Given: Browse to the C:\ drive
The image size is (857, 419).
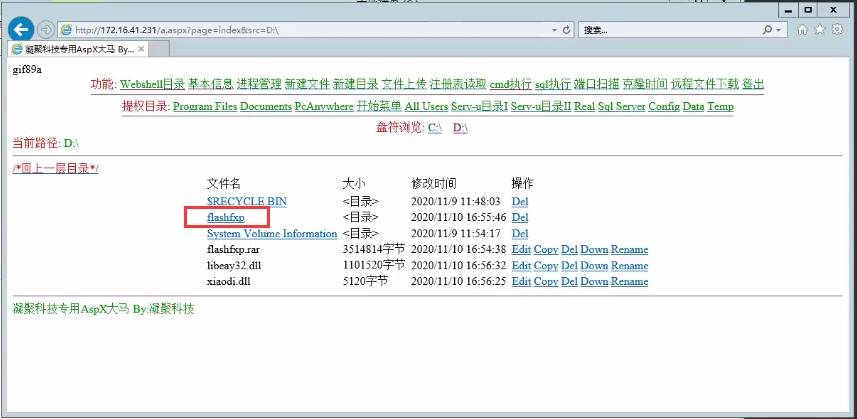Looking at the screenshot, I should click(x=435, y=128).
